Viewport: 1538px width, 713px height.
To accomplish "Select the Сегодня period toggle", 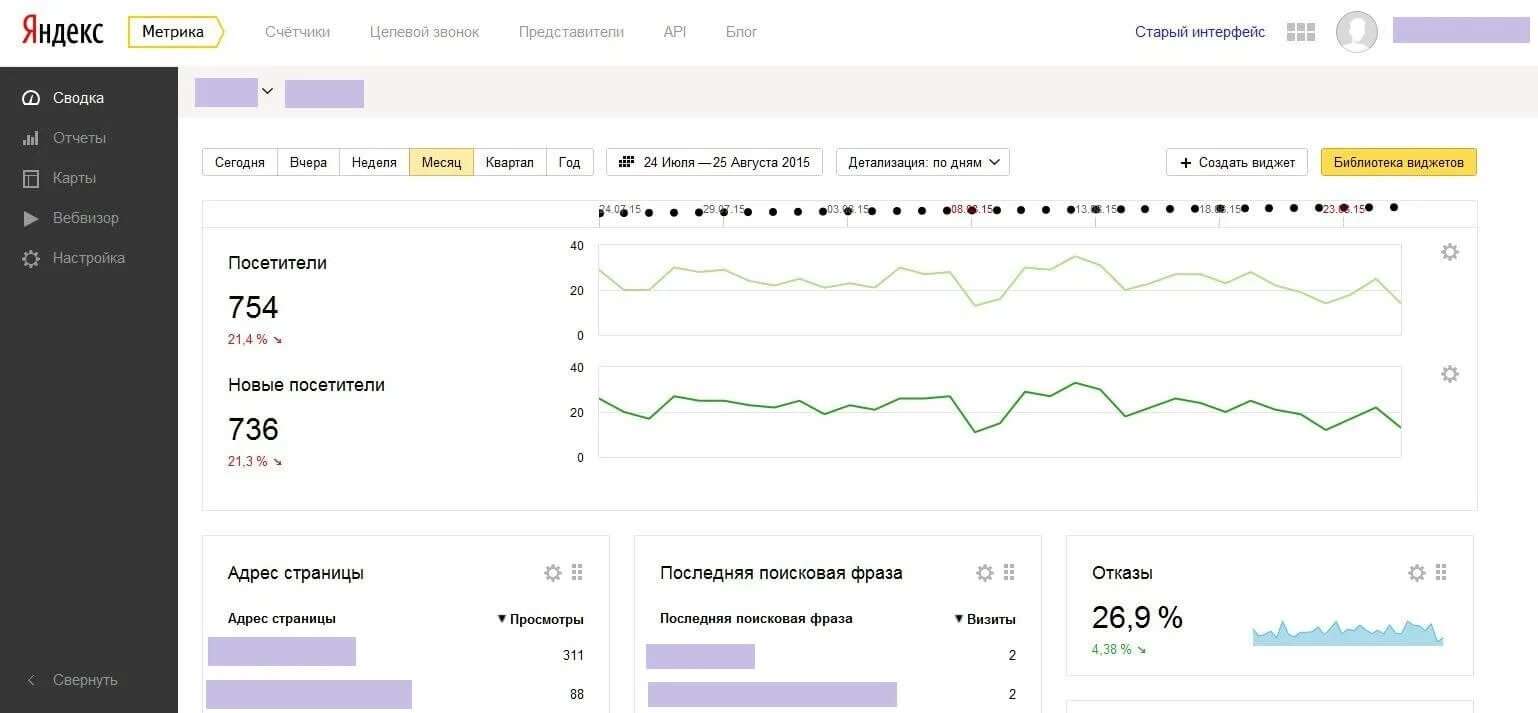I will point(240,162).
